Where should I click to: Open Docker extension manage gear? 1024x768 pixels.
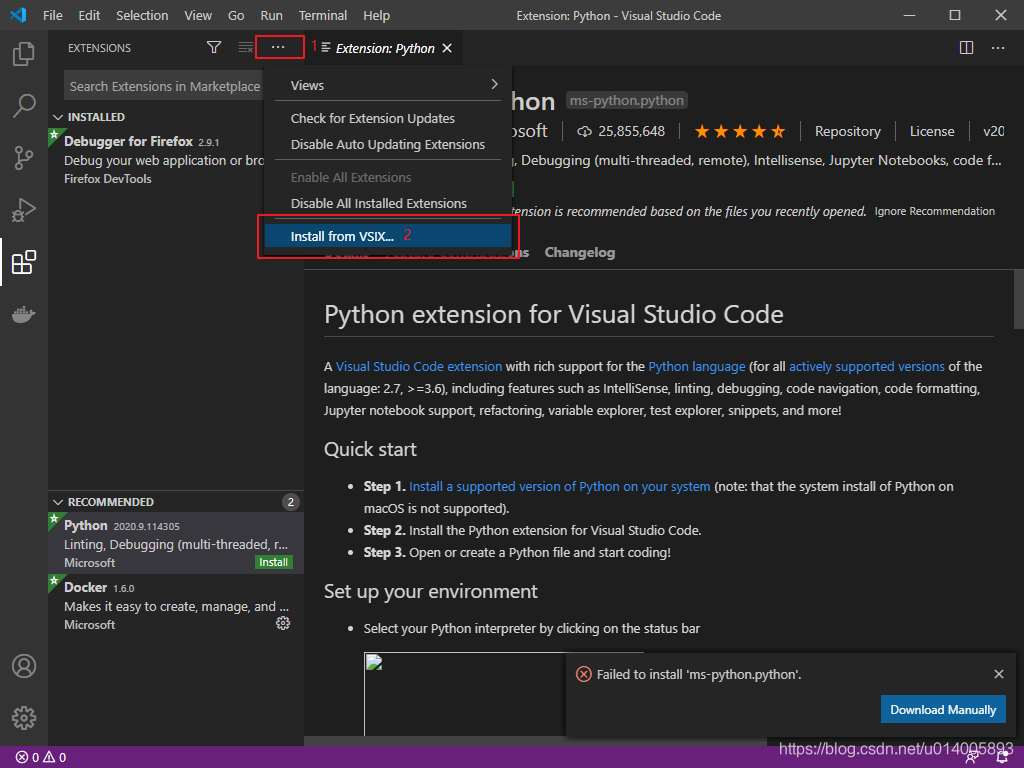[x=283, y=623]
